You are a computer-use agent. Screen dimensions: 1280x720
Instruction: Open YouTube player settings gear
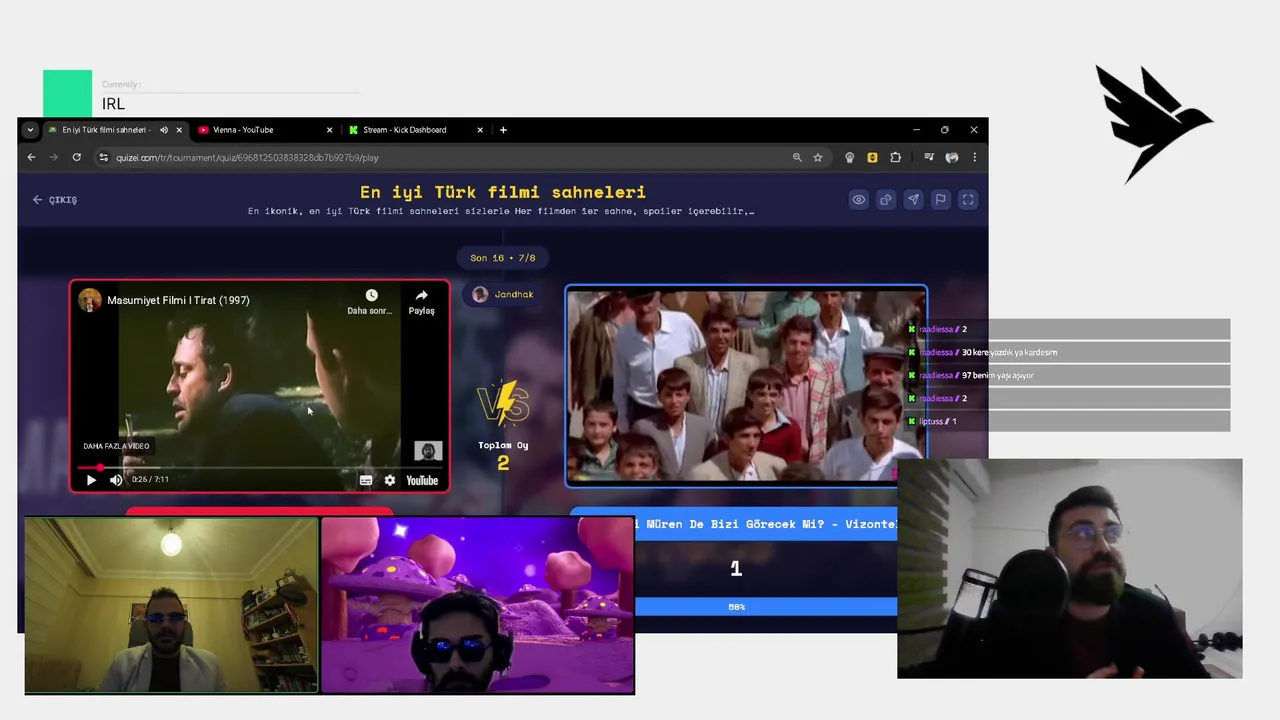coord(390,480)
